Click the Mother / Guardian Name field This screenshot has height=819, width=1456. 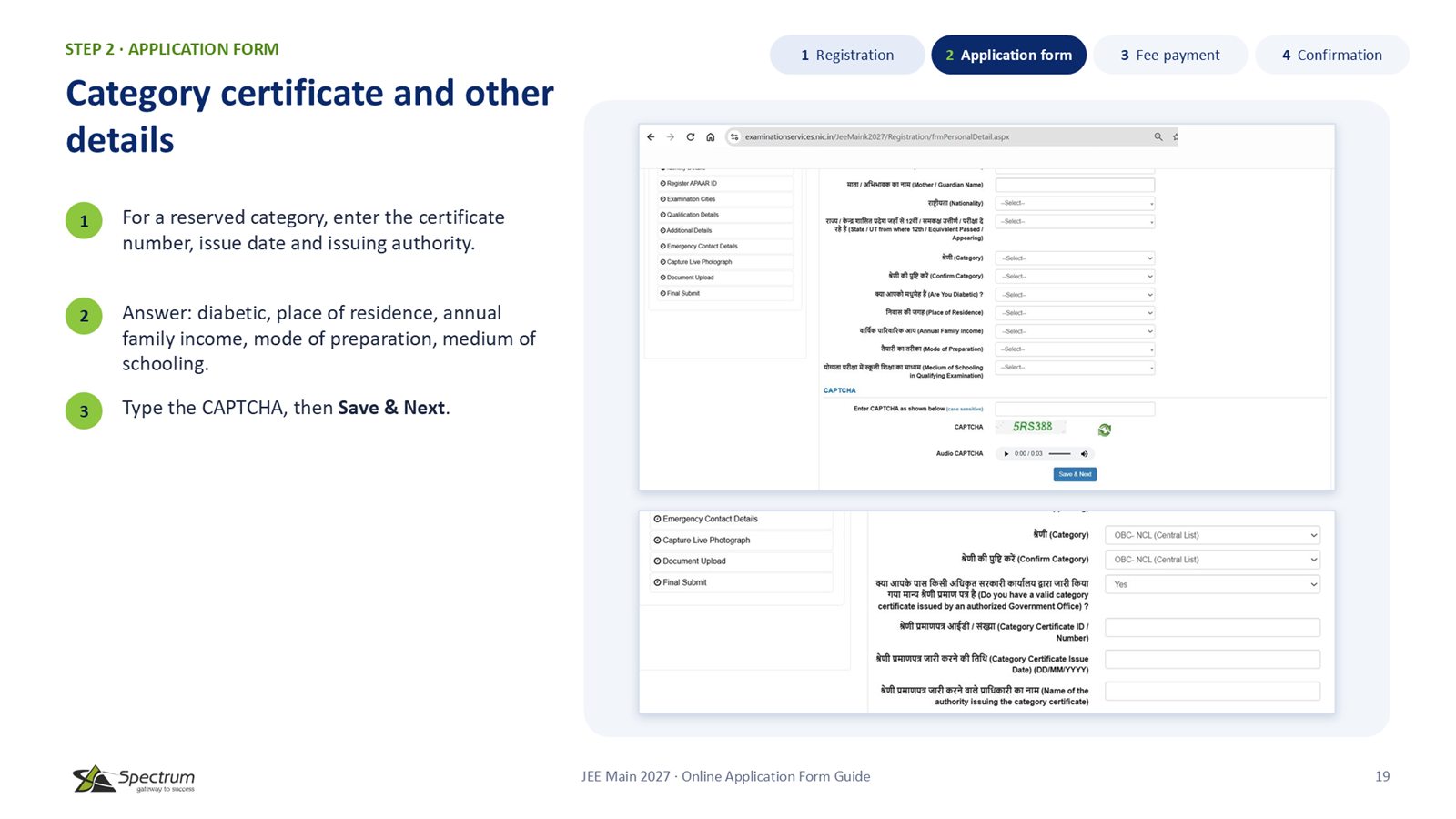tap(1075, 185)
